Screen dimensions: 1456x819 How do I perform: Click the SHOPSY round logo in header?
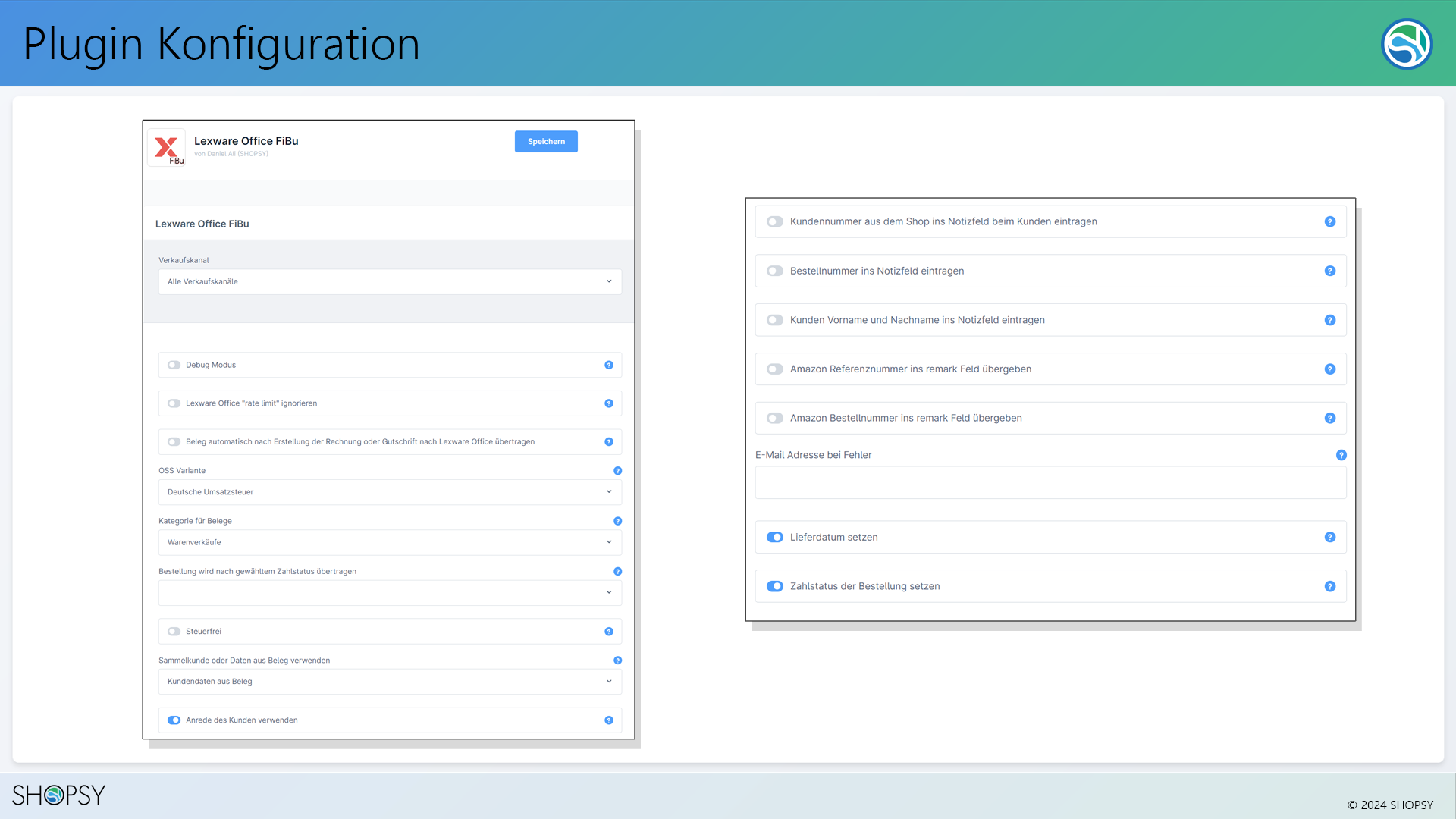[1407, 44]
